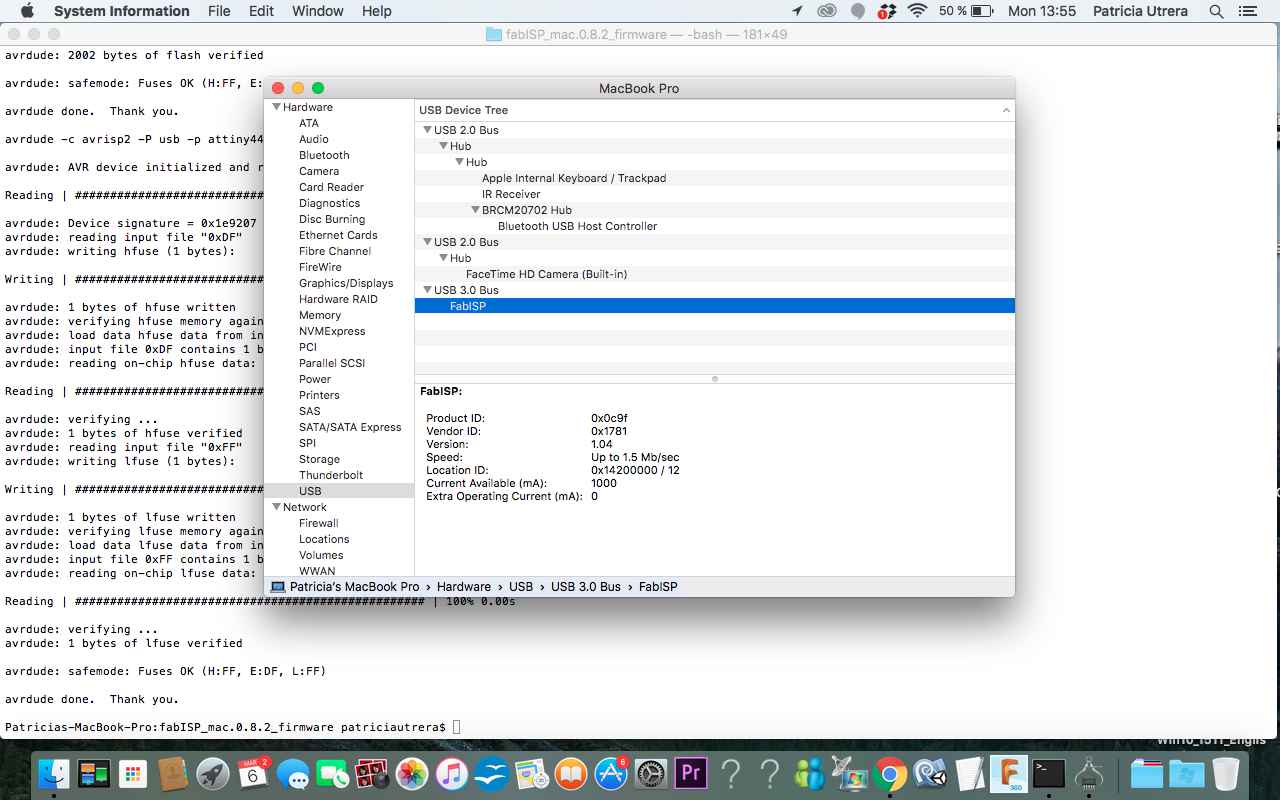Collapse the Network sidebar section
The image size is (1280, 800).
(276, 507)
